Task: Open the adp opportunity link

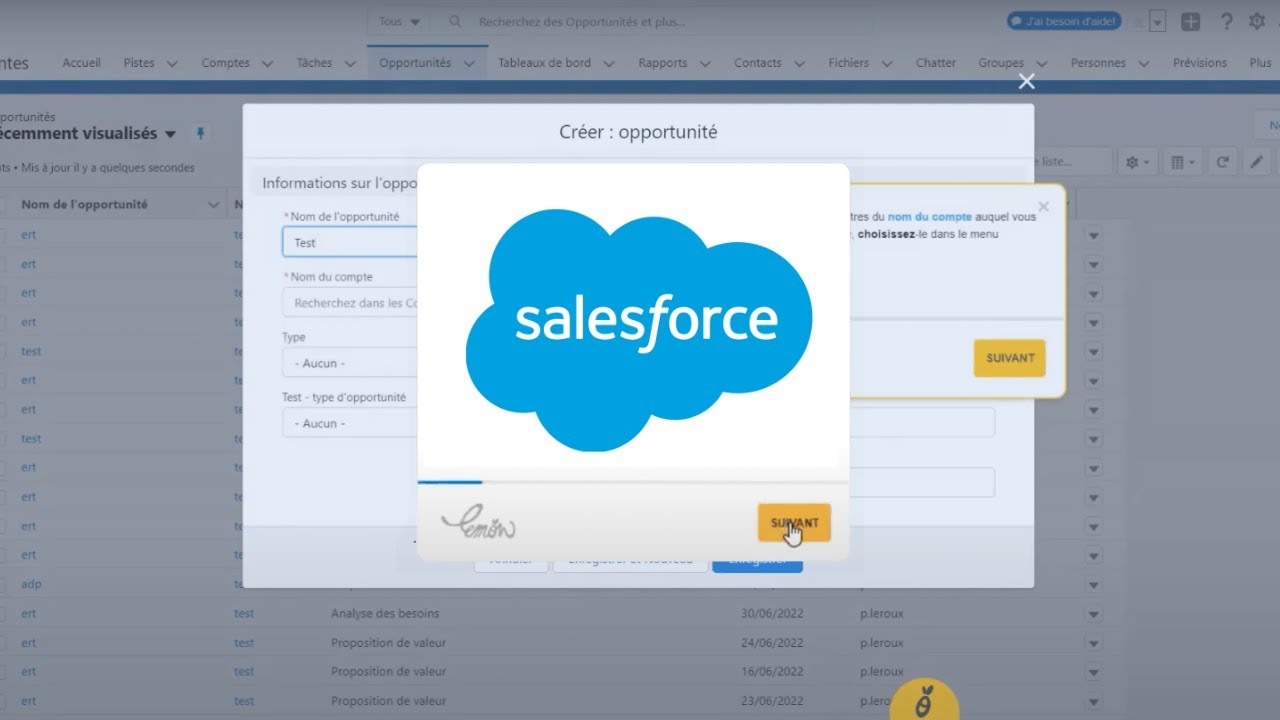Action: 31,584
